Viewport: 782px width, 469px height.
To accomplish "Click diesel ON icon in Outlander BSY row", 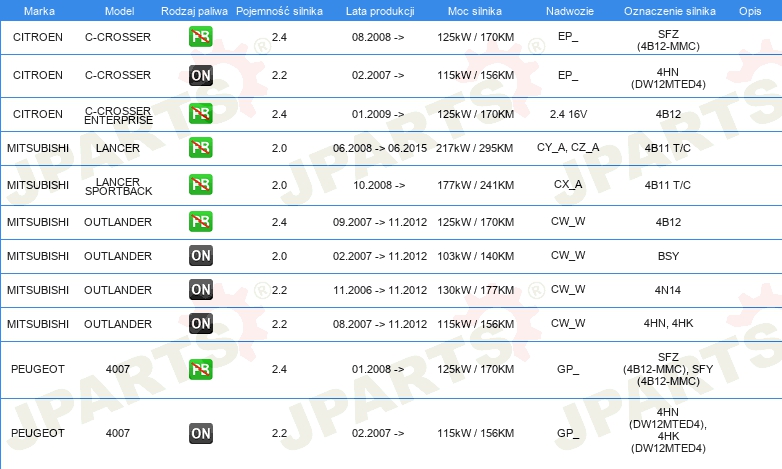I will point(200,255).
